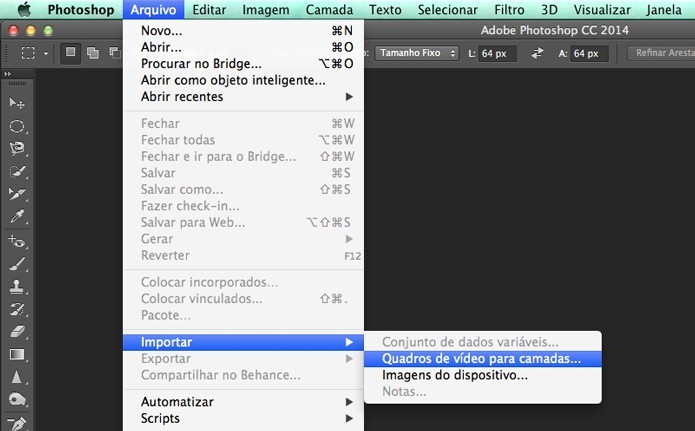The image size is (695, 431).
Task: Click the Refinar Aresta button
Action: (661, 53)
